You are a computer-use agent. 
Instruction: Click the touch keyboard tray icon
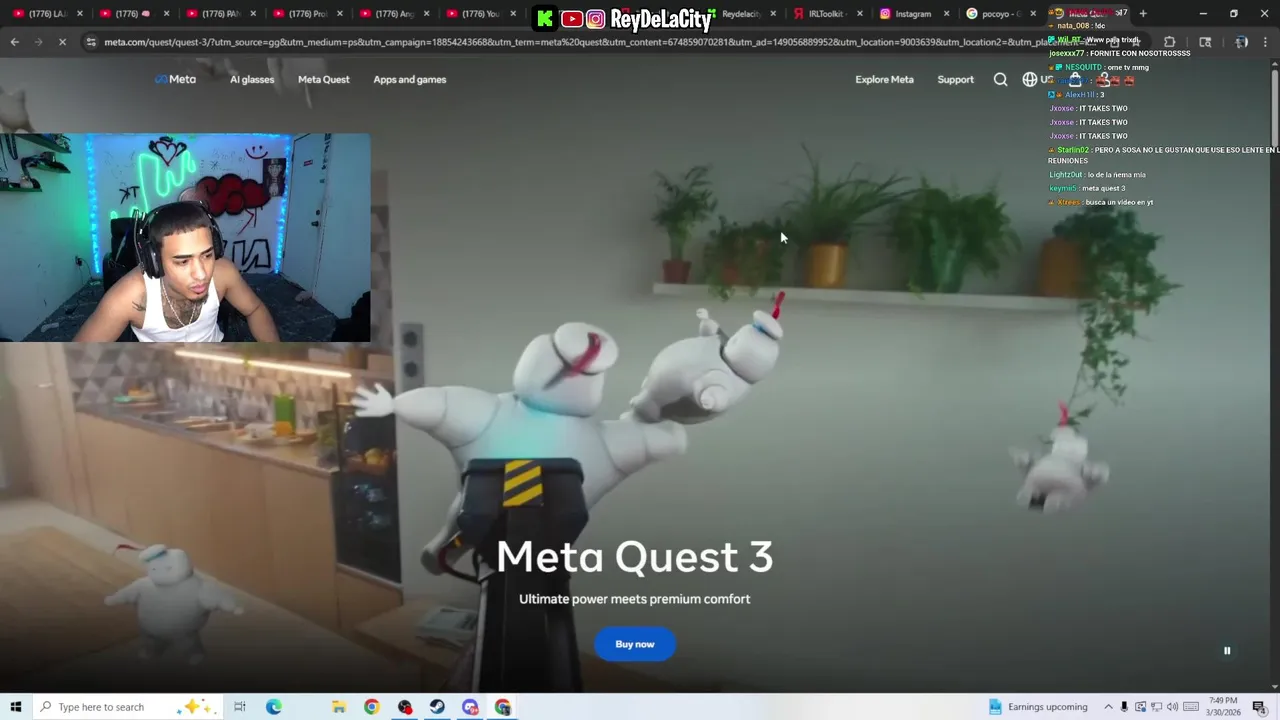click(1190, 707)
